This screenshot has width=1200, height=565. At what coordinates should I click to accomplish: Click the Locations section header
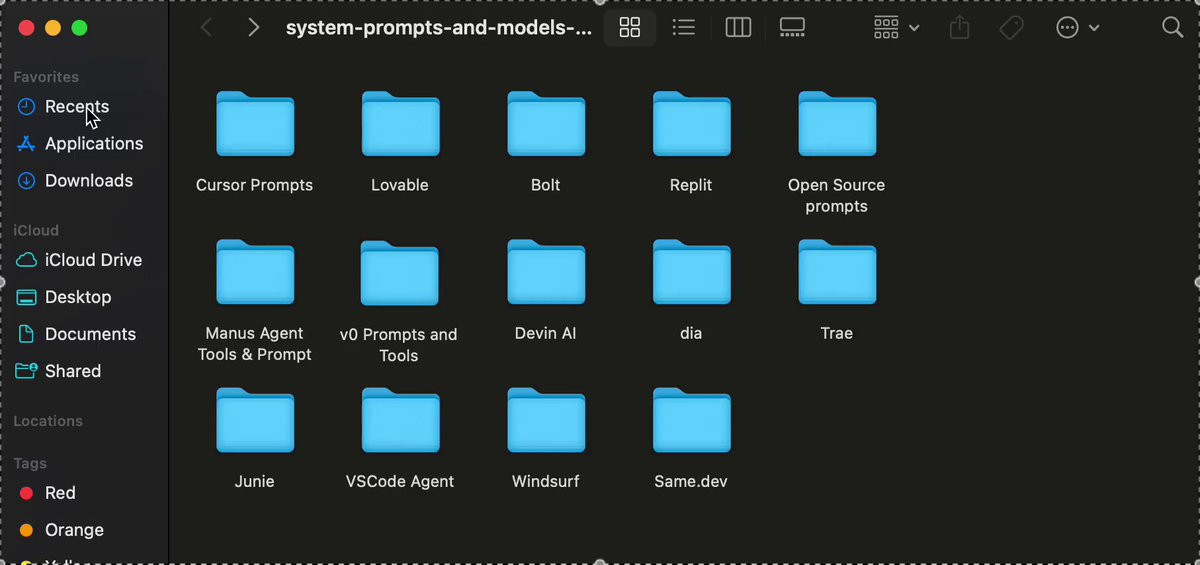(48, 421)
